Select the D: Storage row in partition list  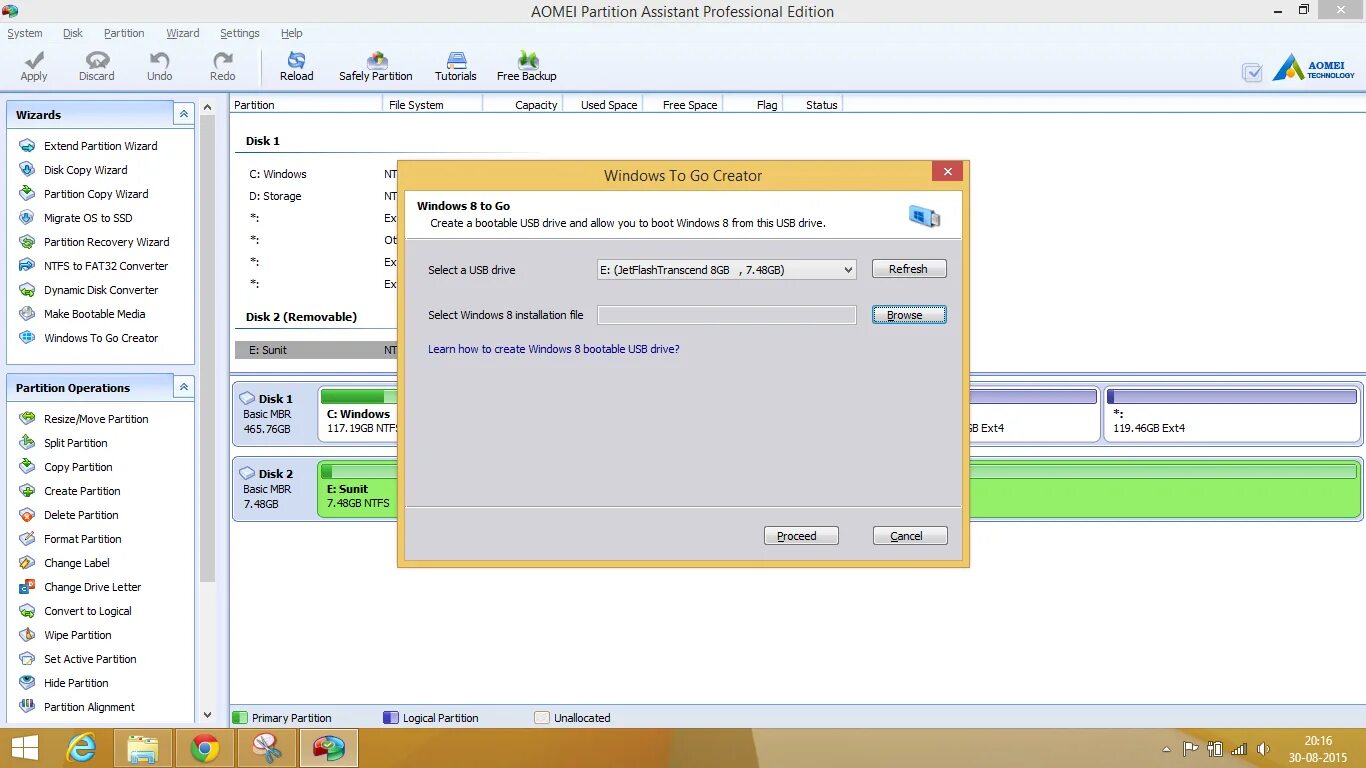pos(315,196)
